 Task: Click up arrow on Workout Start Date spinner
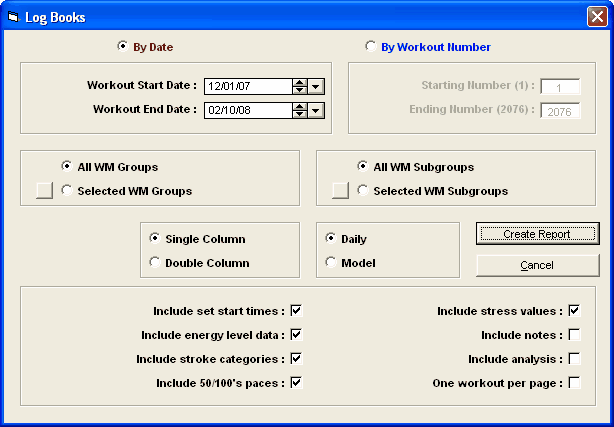(x=299, y=82)
